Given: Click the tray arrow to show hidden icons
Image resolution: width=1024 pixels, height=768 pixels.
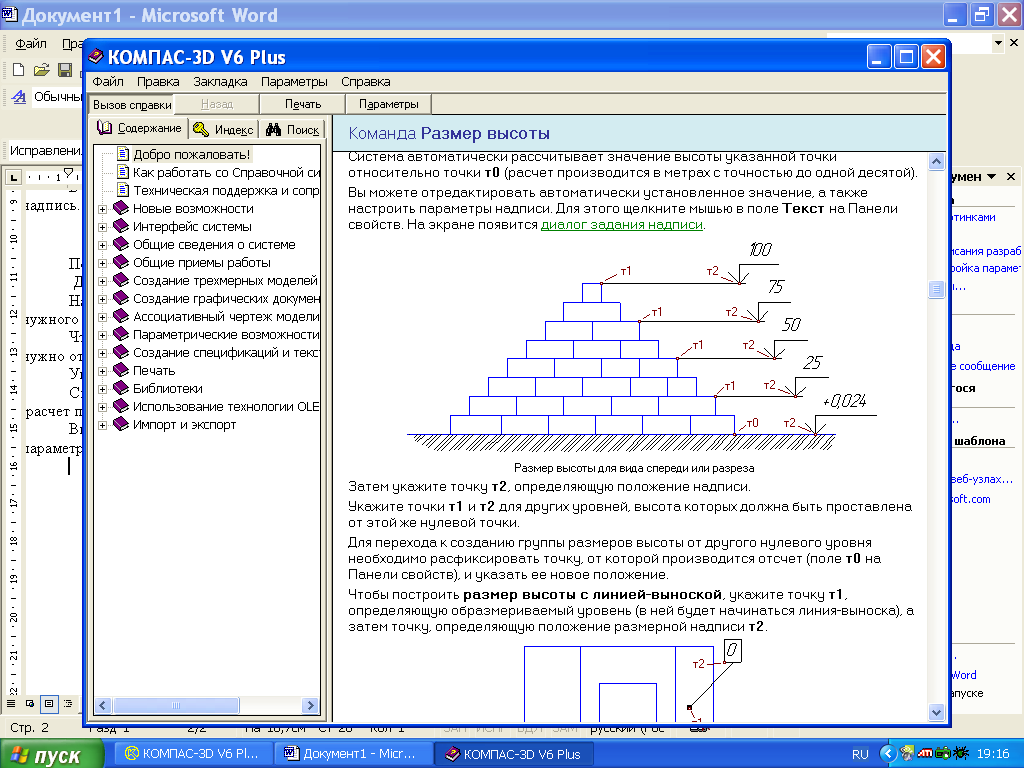Looking at the screenshot, I should click(x=887, y=754).
